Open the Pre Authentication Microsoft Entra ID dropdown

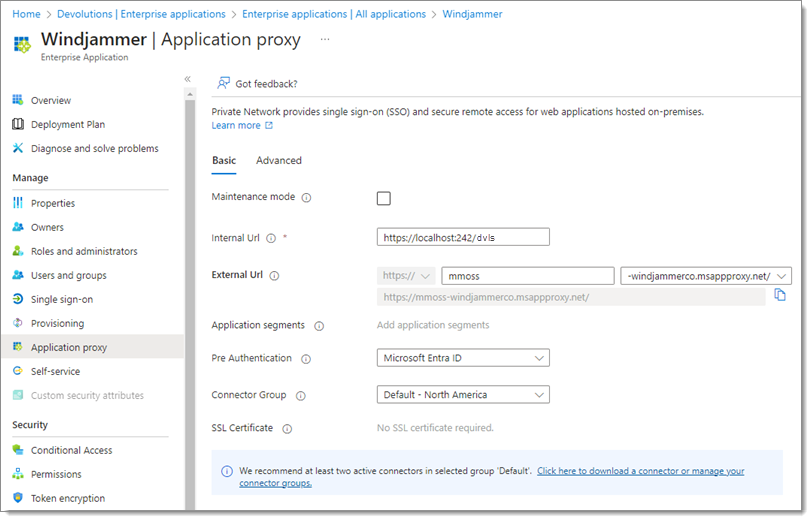coord(463,358)
